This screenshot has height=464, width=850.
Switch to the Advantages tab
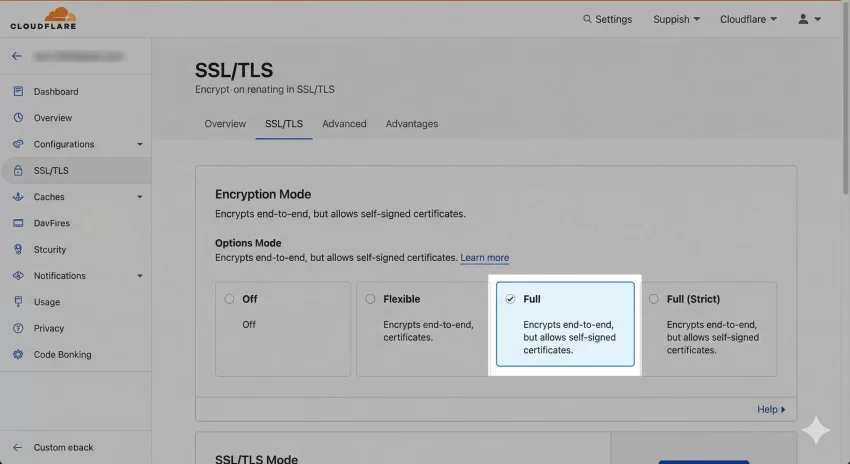click(411, 124)
